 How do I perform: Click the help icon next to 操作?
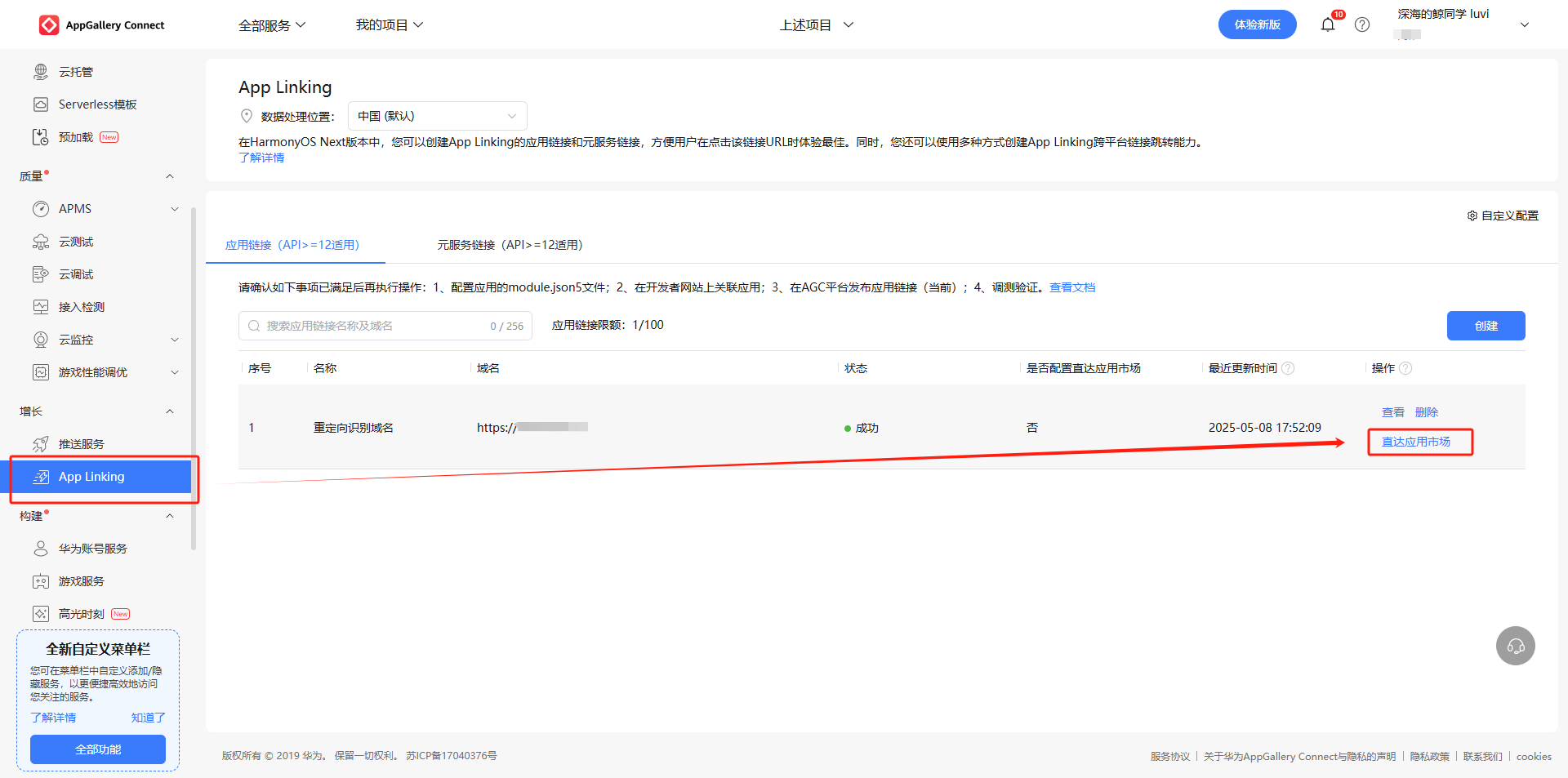click(x=1405, y=368)
